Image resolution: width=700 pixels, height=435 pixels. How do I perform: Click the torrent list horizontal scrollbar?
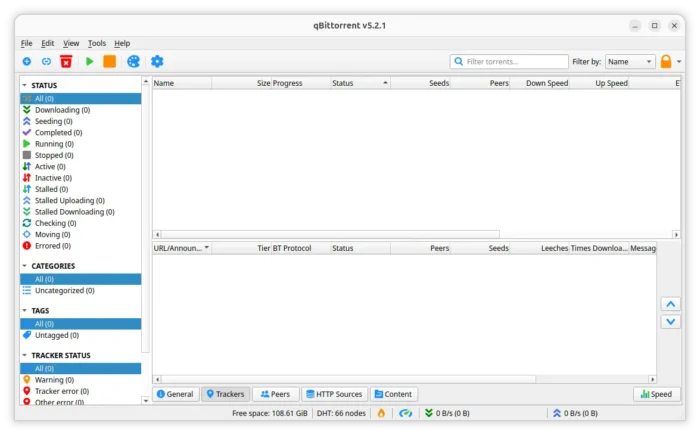(x=331, y=234)
